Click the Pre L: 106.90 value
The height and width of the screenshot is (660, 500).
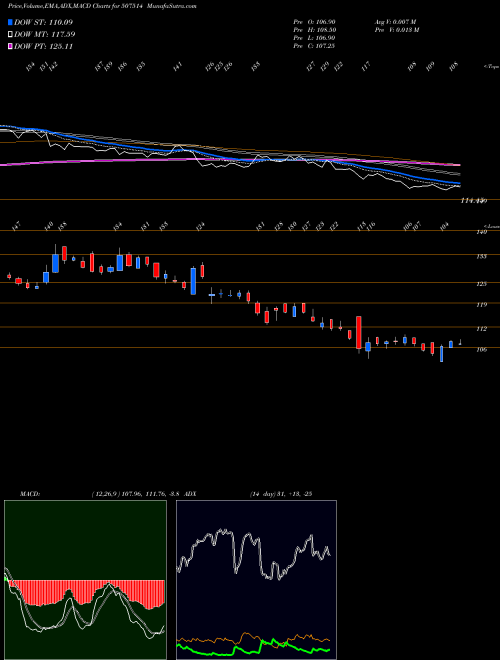(x=314, y=38)
